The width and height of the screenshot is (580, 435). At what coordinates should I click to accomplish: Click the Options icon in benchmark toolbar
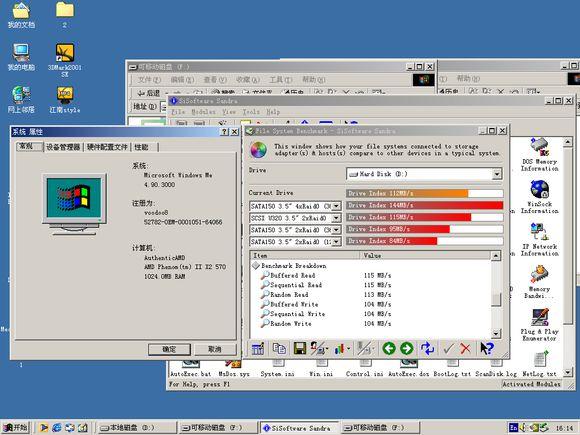(x=258, y=348)
